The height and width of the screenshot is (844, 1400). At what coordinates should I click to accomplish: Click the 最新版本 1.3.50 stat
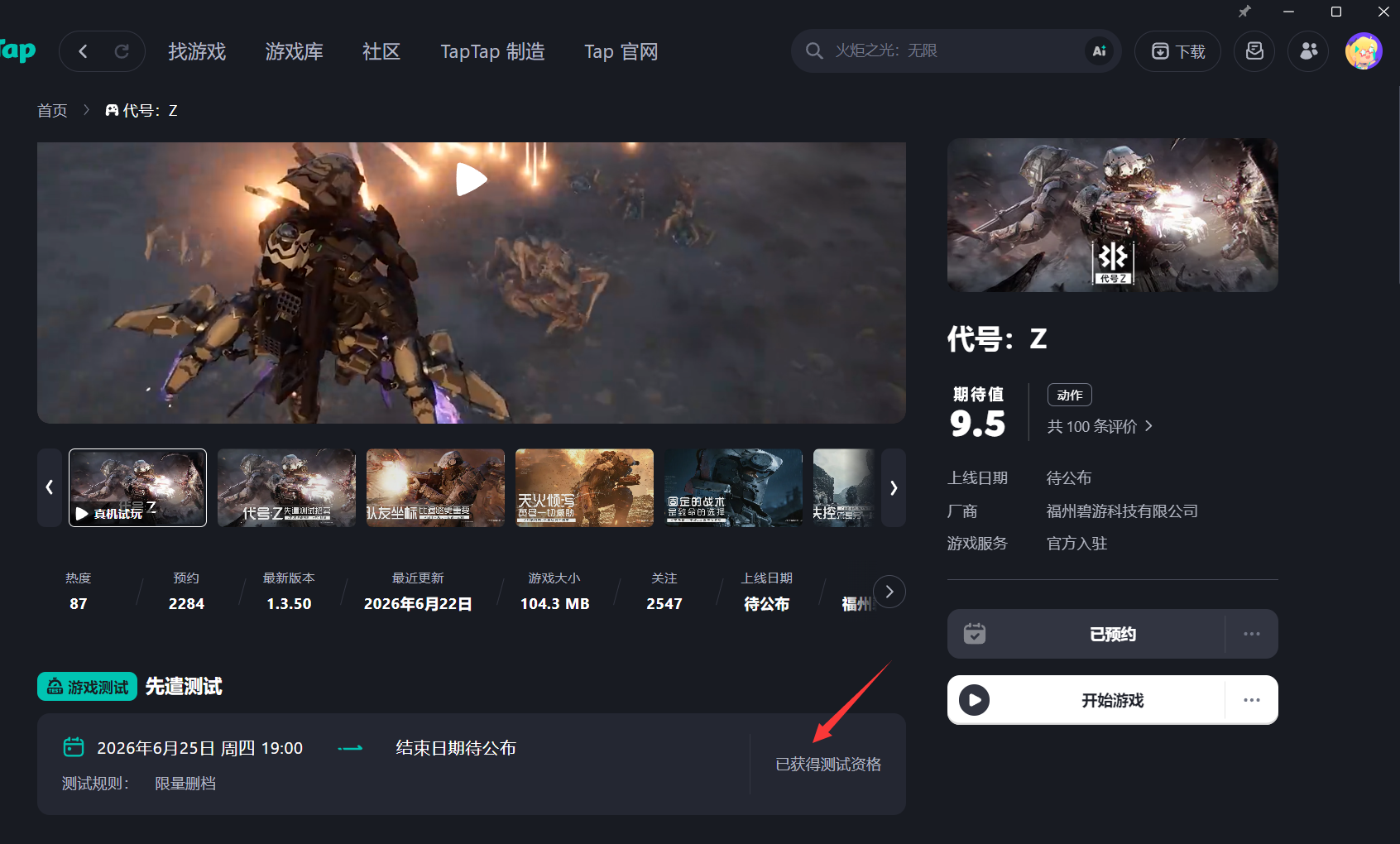pyautogui.click(x=289, y=592)
